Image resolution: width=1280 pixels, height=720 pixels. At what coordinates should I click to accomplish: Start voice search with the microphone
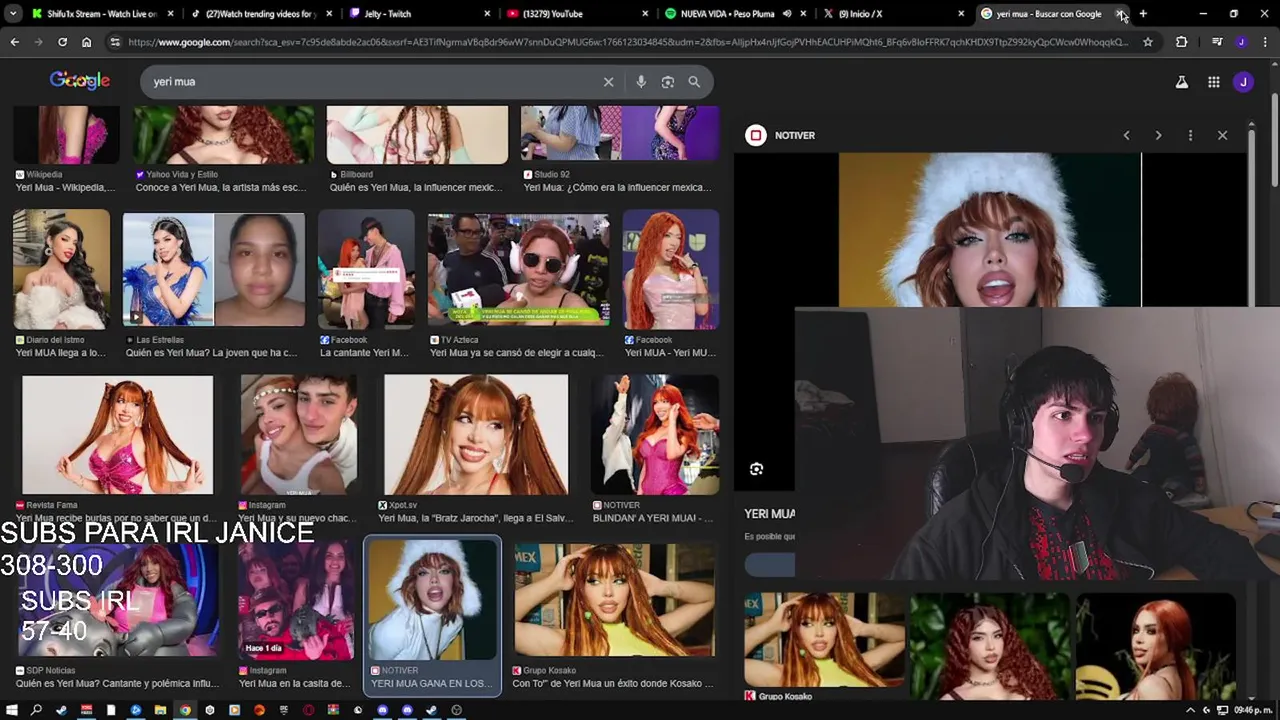641,82
